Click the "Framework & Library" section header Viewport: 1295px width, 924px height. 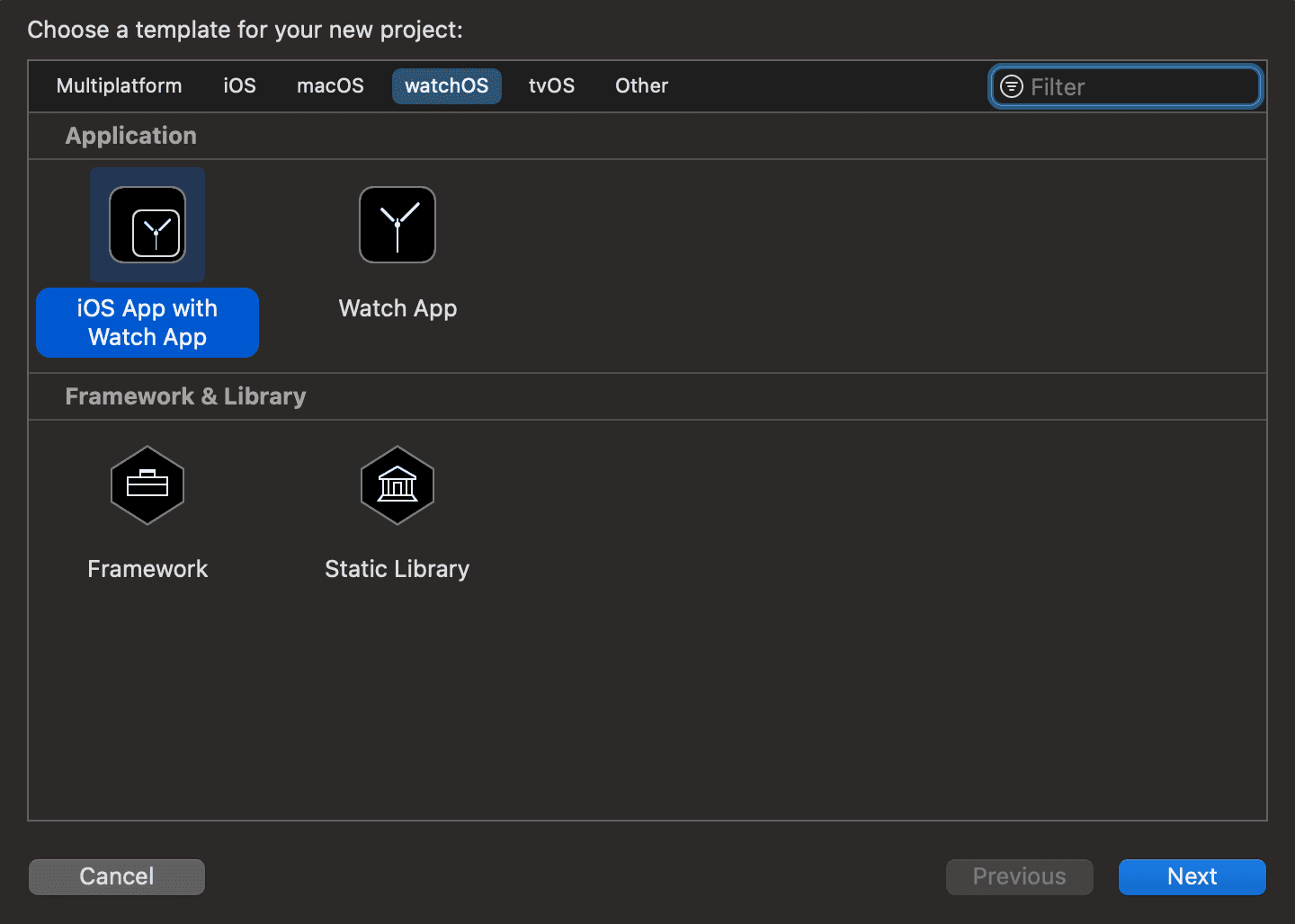pyautogui.click(x=185, y=396)
